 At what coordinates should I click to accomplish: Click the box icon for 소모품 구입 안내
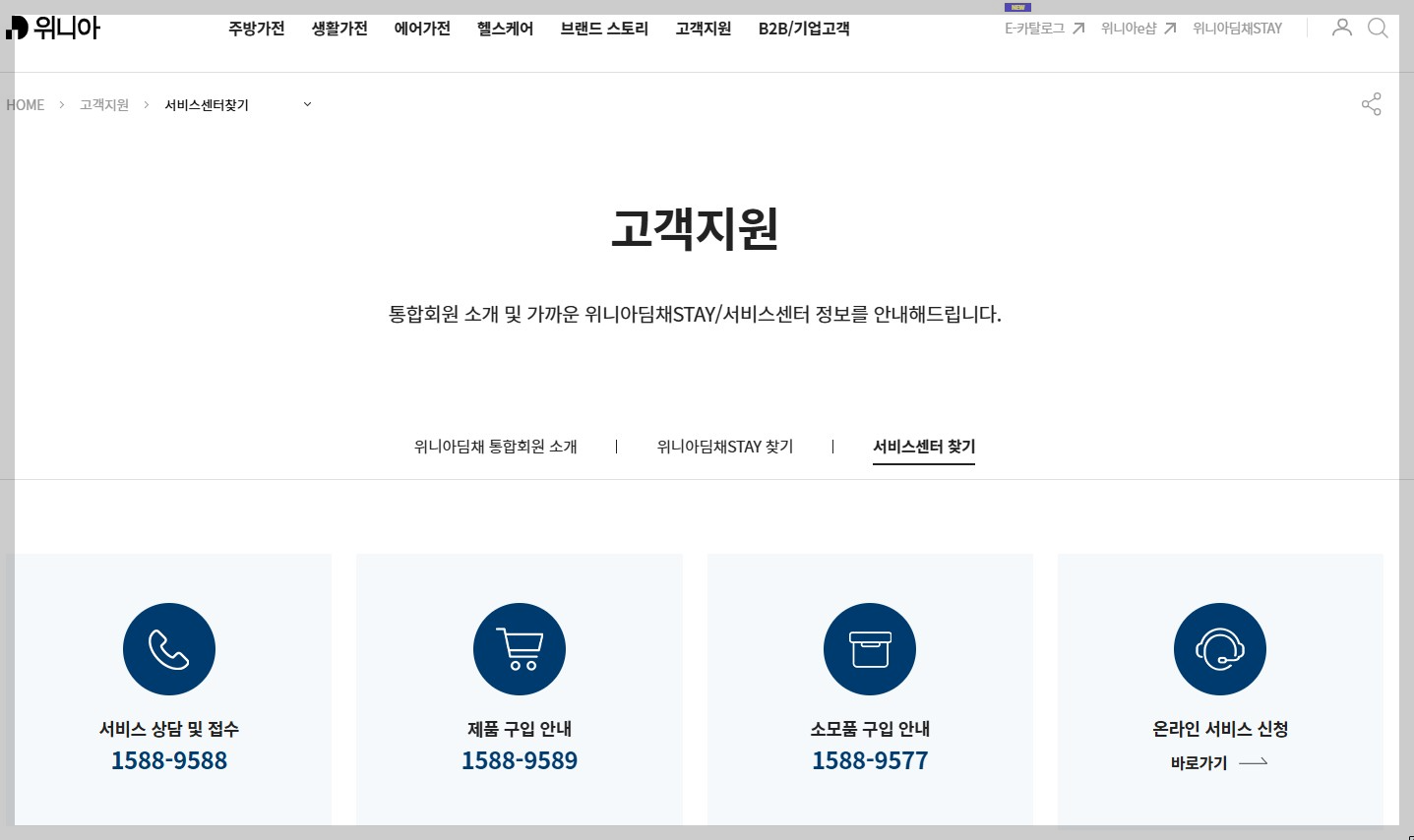click(x=870, y=649)
